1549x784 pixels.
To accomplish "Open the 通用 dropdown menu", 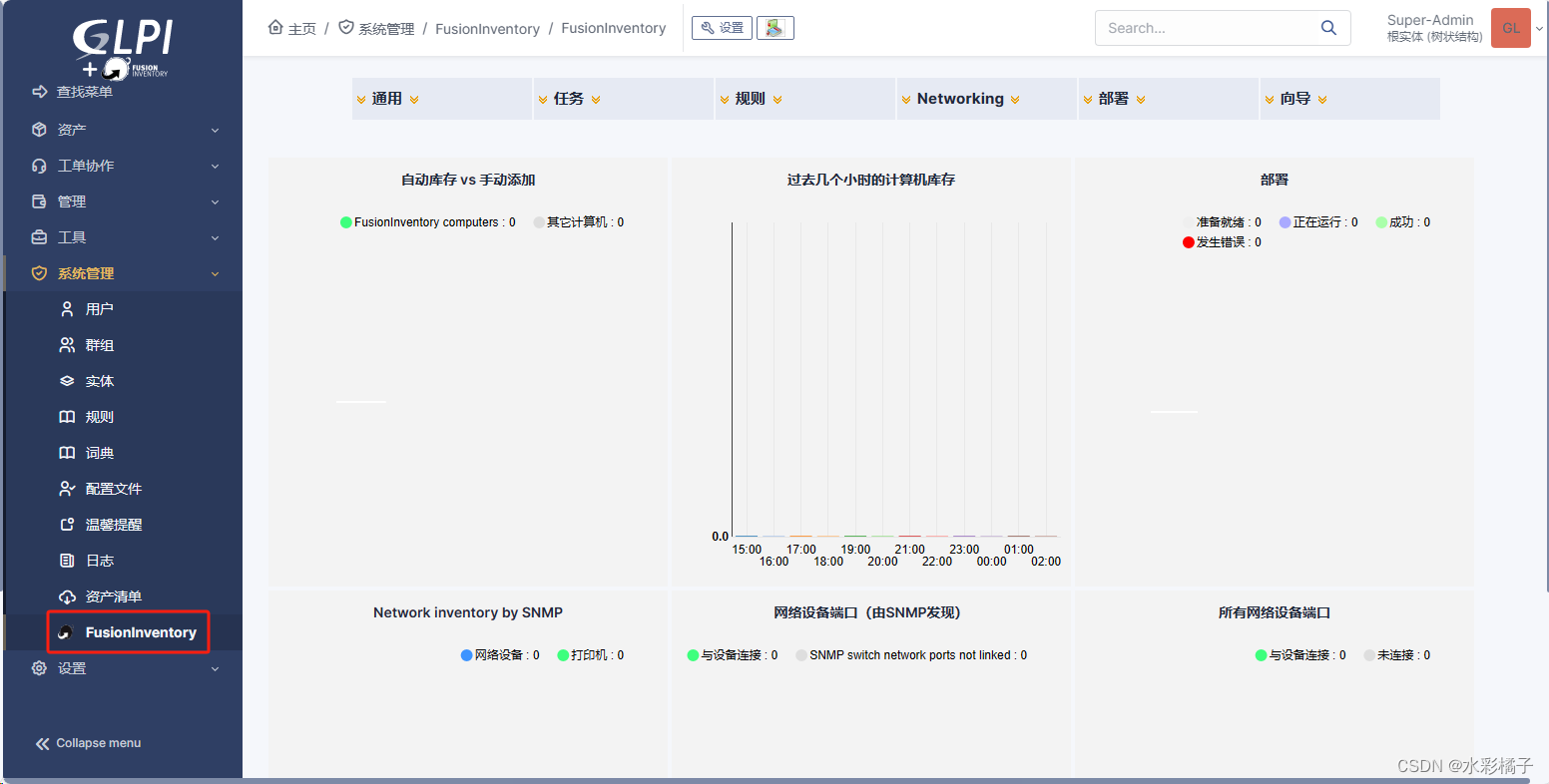I will coord(442,99).
